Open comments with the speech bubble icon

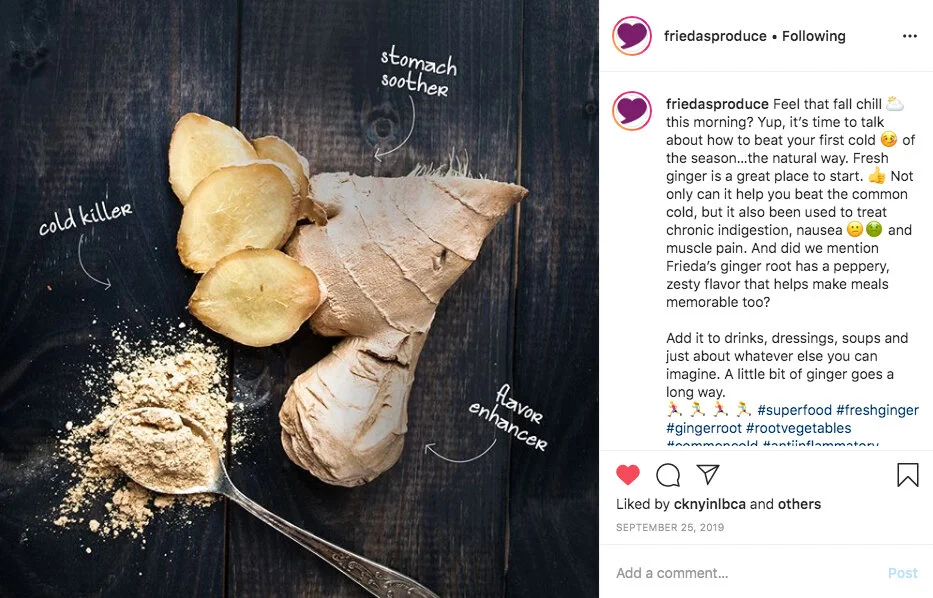click(x=668, y=475)
